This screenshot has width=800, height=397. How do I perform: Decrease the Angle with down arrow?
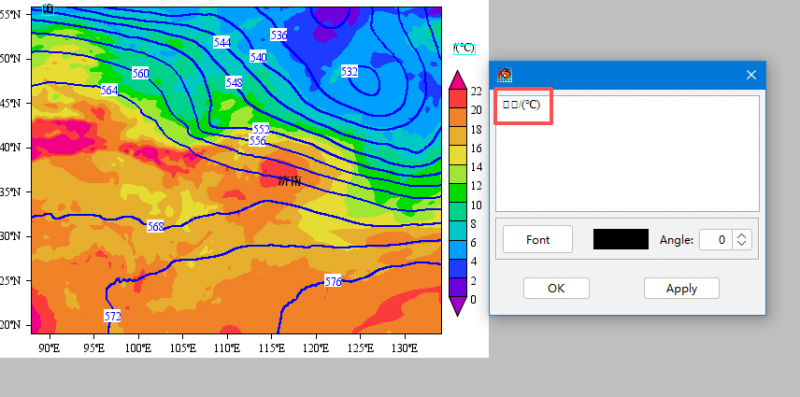tap(742, 244)
